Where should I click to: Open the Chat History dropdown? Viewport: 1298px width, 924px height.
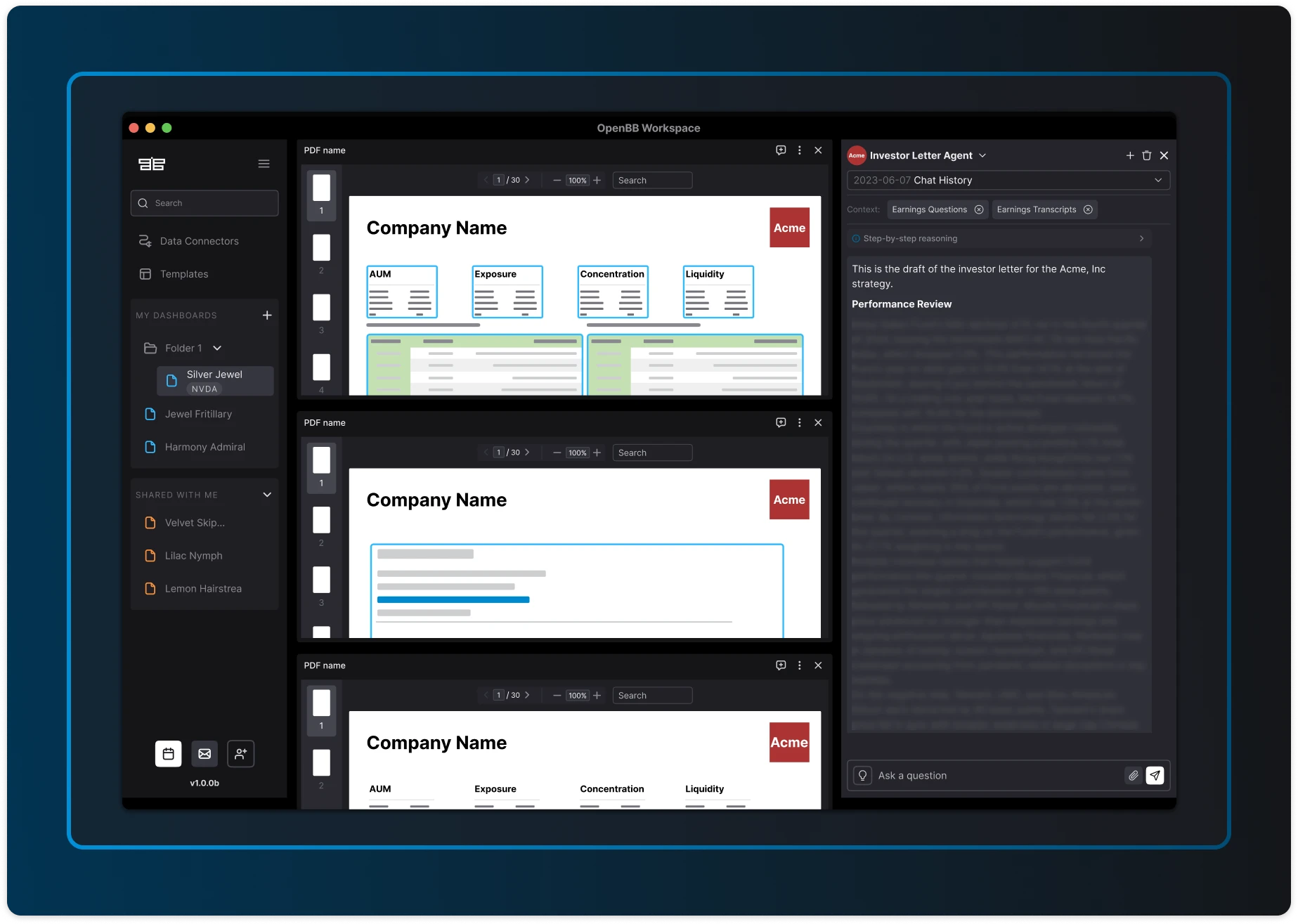pyautogui.click(x=1157, y=181)
